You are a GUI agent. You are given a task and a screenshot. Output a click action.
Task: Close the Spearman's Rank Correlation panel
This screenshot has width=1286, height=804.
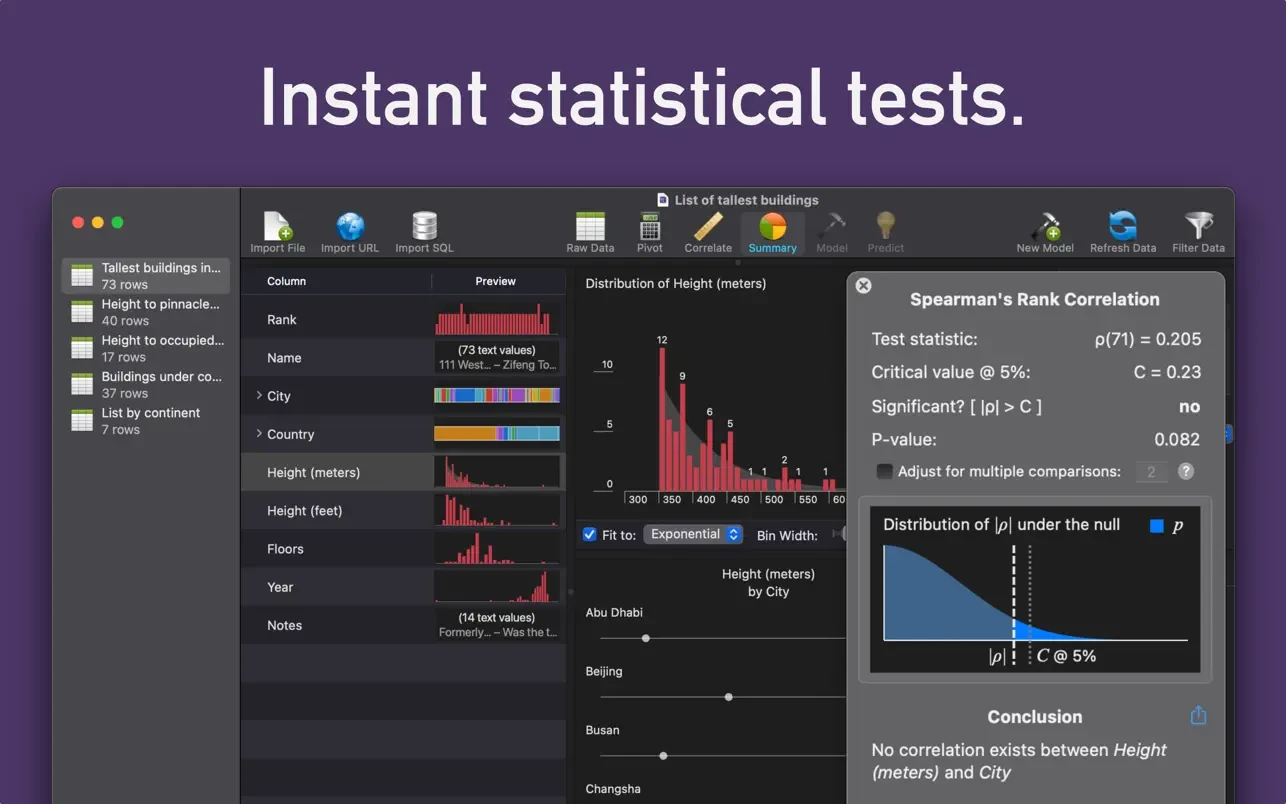[x=864, y=286]
